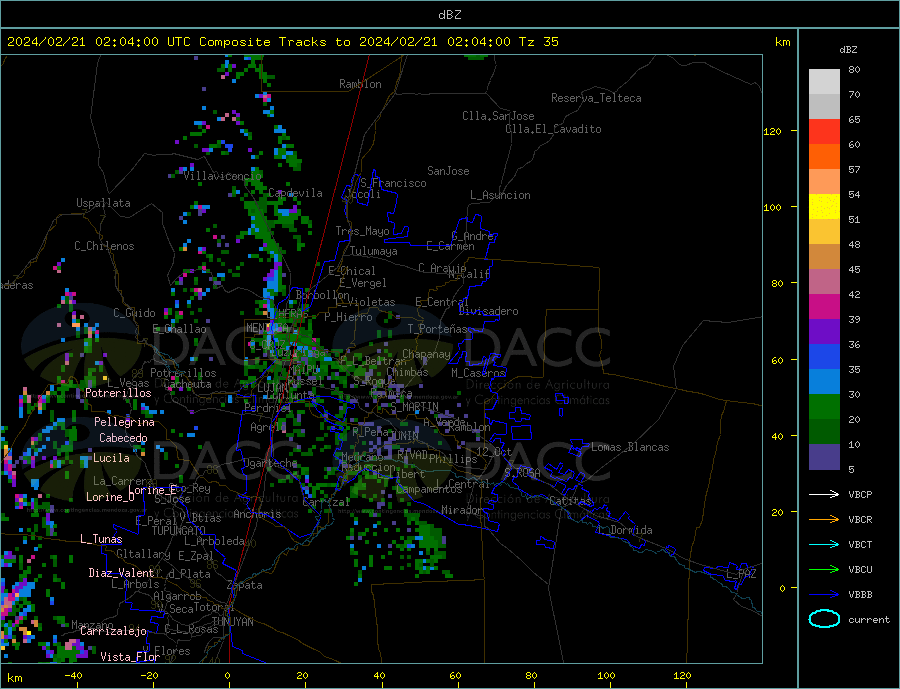Click the white VBCP arrow in legend
This screenshot has width=900, height=689.
(824, 494)
